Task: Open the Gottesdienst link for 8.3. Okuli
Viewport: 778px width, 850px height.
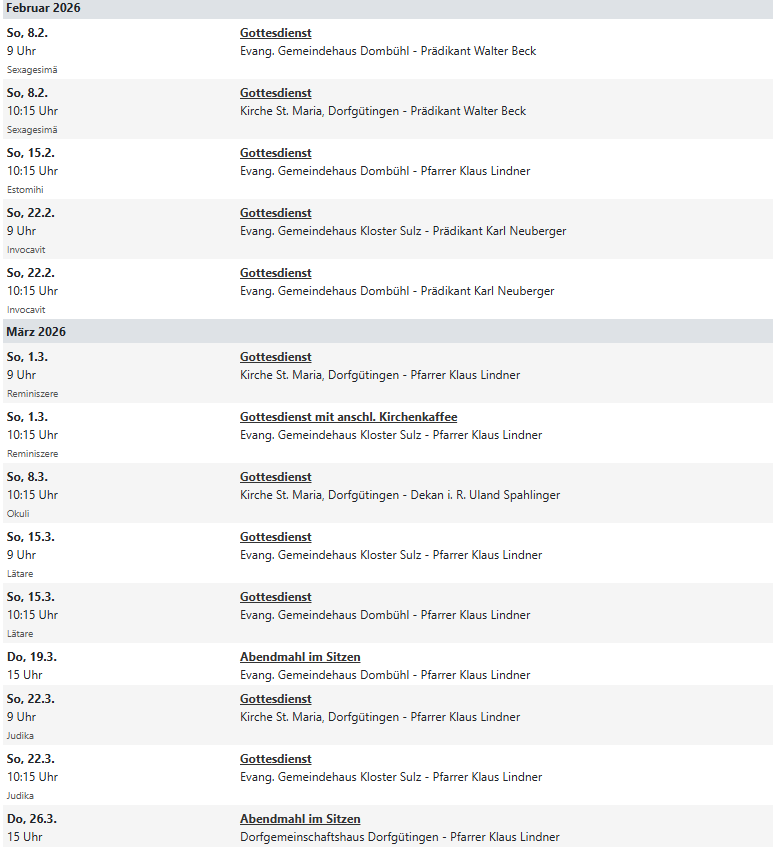Action: (275, 477)
